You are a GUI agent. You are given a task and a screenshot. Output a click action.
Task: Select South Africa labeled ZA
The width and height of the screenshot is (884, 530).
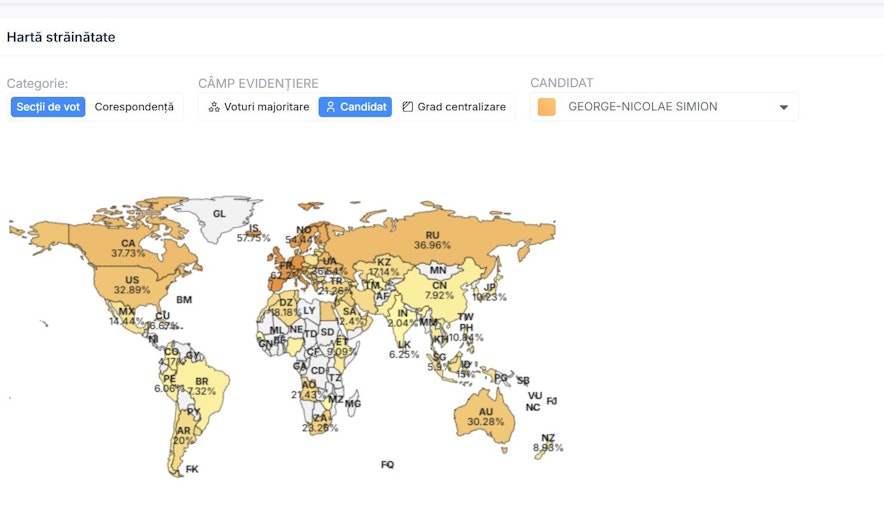pyautogui.click(x=320, y=423)
